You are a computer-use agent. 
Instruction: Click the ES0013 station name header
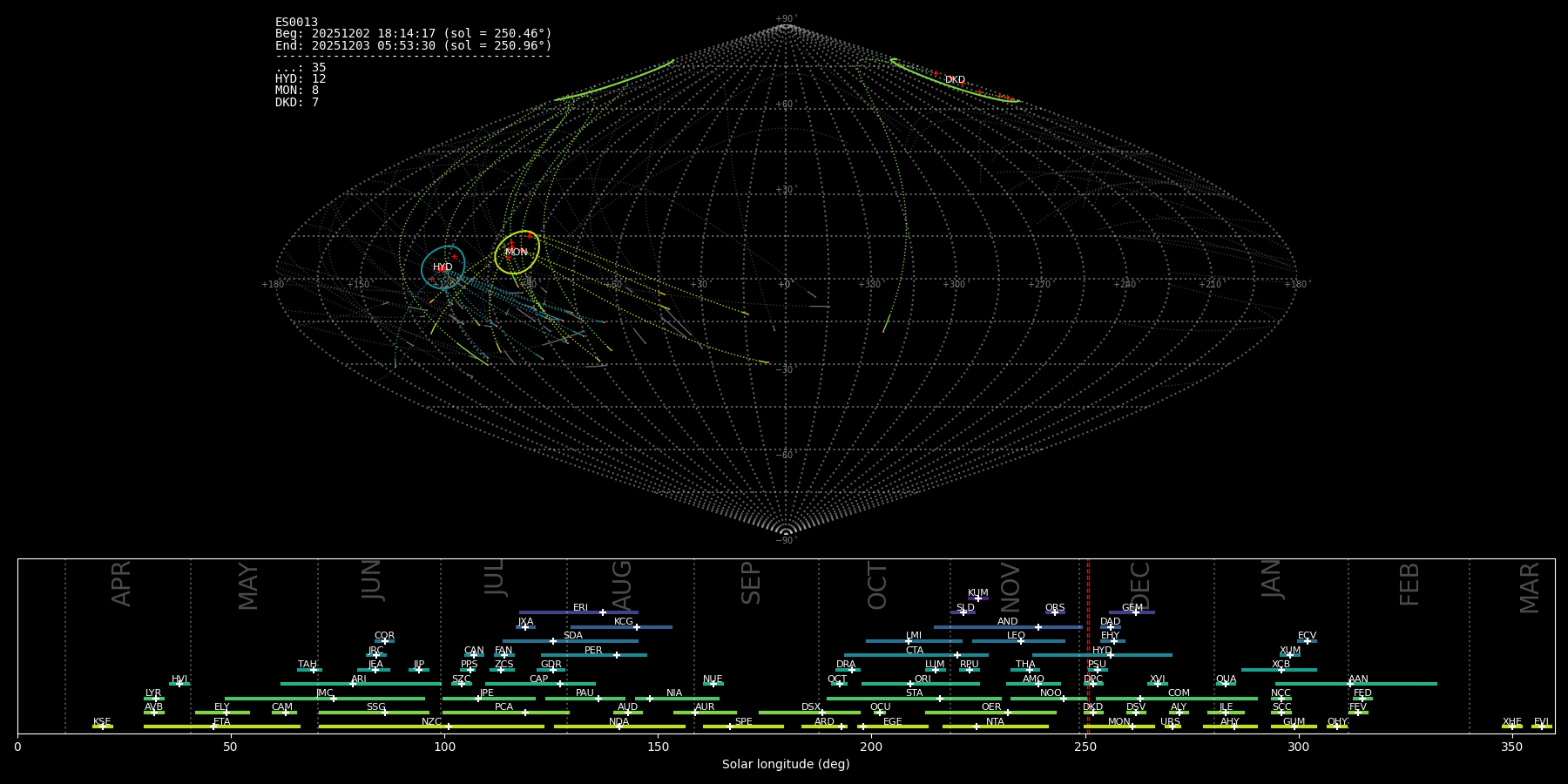pos(296,22)
